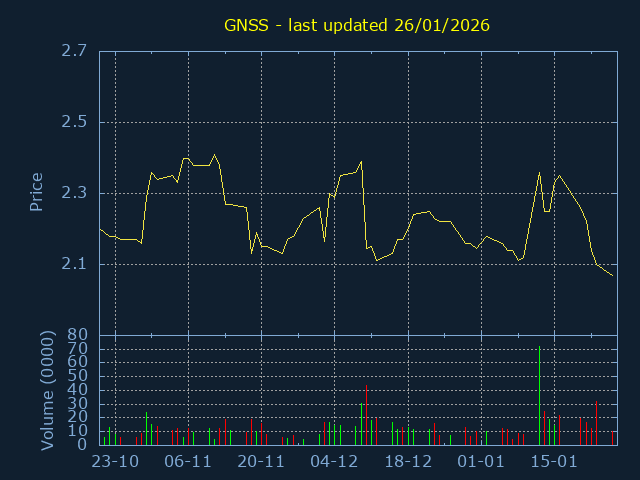
Task: Click the final price line endpoint
Action: coord(613,275)
